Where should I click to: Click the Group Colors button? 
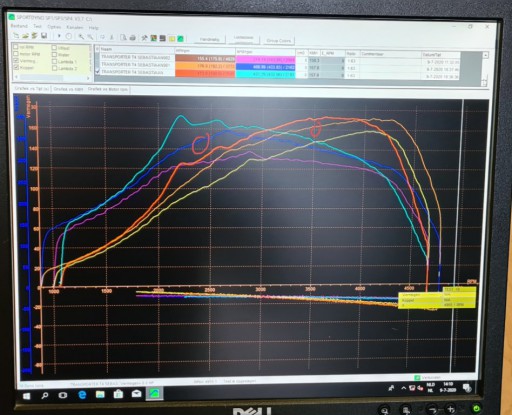pyautogui.click(x=279, y=41)
